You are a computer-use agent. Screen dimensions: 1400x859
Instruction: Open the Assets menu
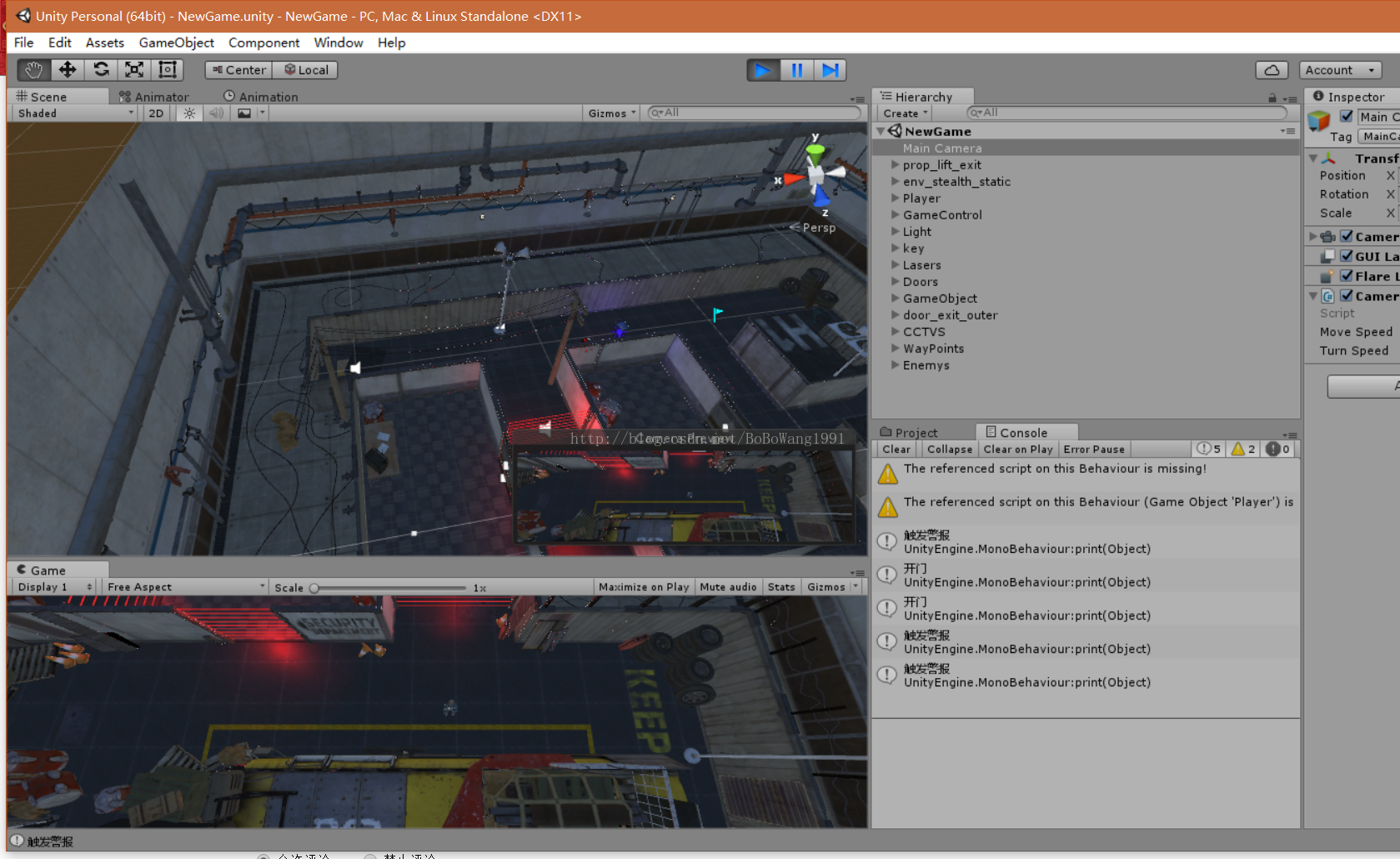(105, 43)
